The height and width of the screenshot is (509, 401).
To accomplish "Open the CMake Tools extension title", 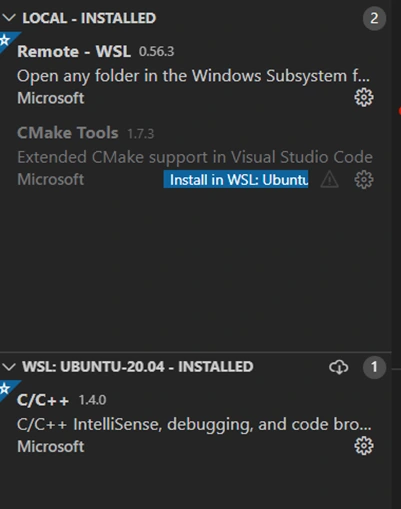I will (68, 133).
